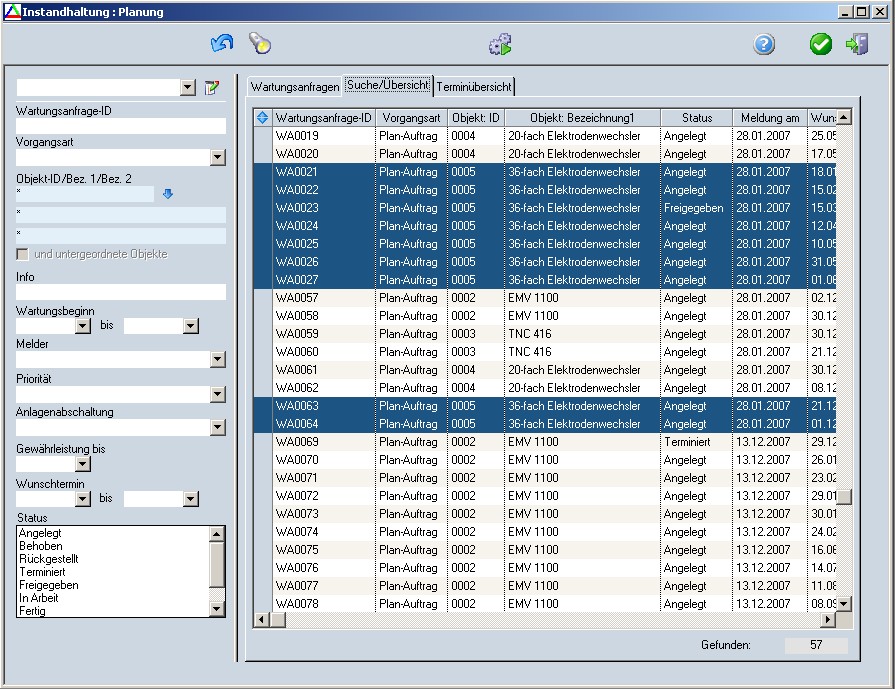
Task: Open the Priorität dropdown list
Action: pos(218,395)
